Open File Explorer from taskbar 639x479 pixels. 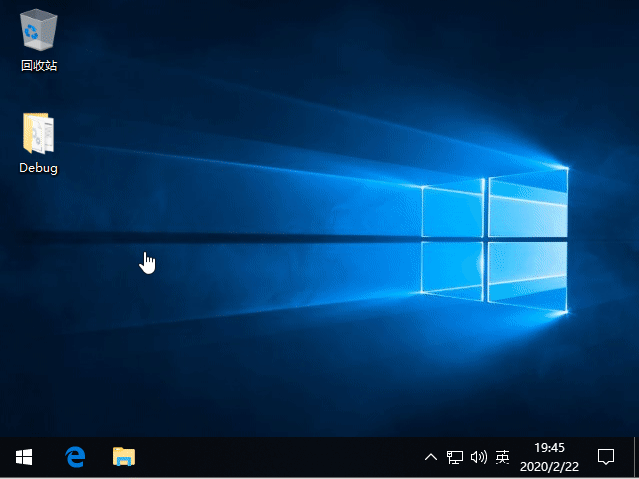[x=124, y=457]
